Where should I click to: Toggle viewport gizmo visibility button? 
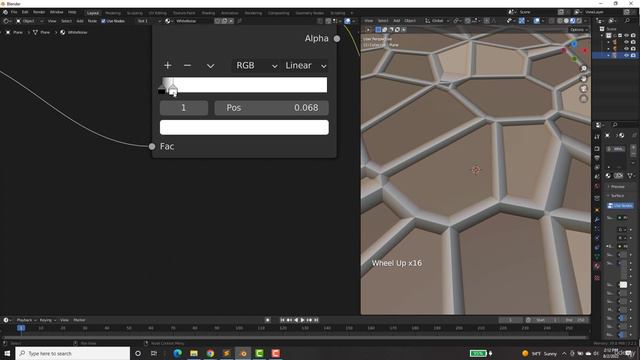point(521,20)
